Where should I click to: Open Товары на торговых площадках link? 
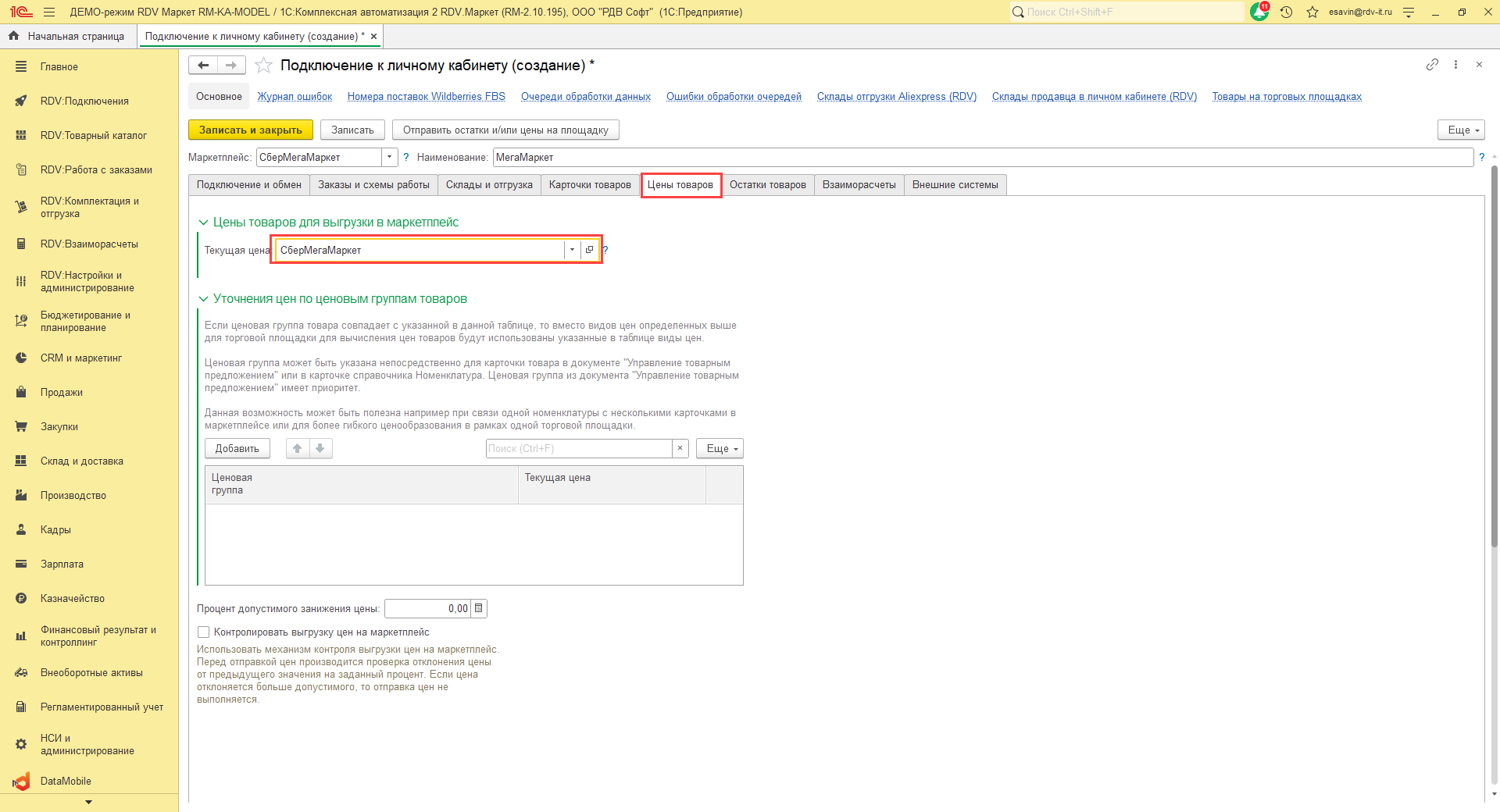click(x=1287, y=97)
